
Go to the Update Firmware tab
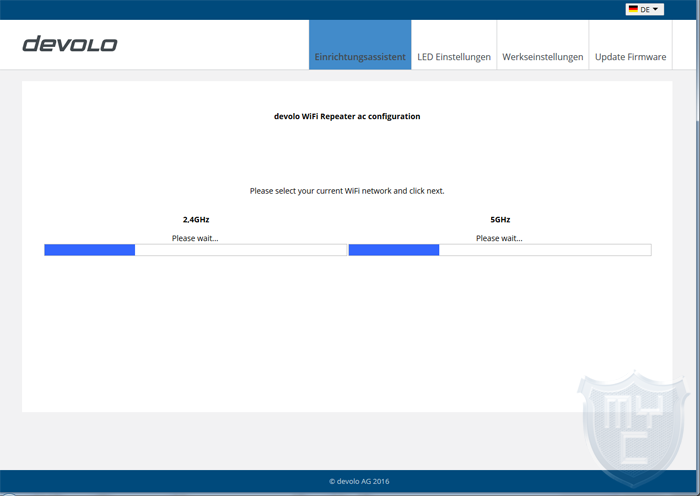[630, 45]
